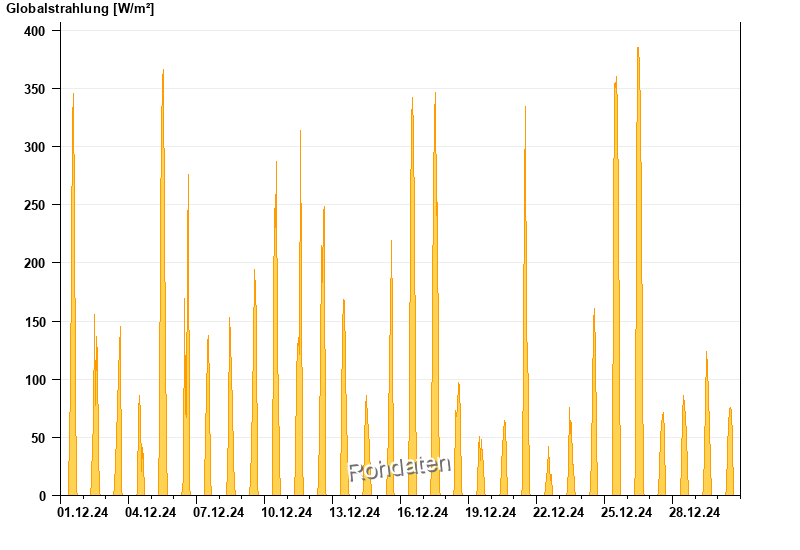Select the 25.12.24 date label
This screenshot has height=550, width=800.
click(627, 513)
